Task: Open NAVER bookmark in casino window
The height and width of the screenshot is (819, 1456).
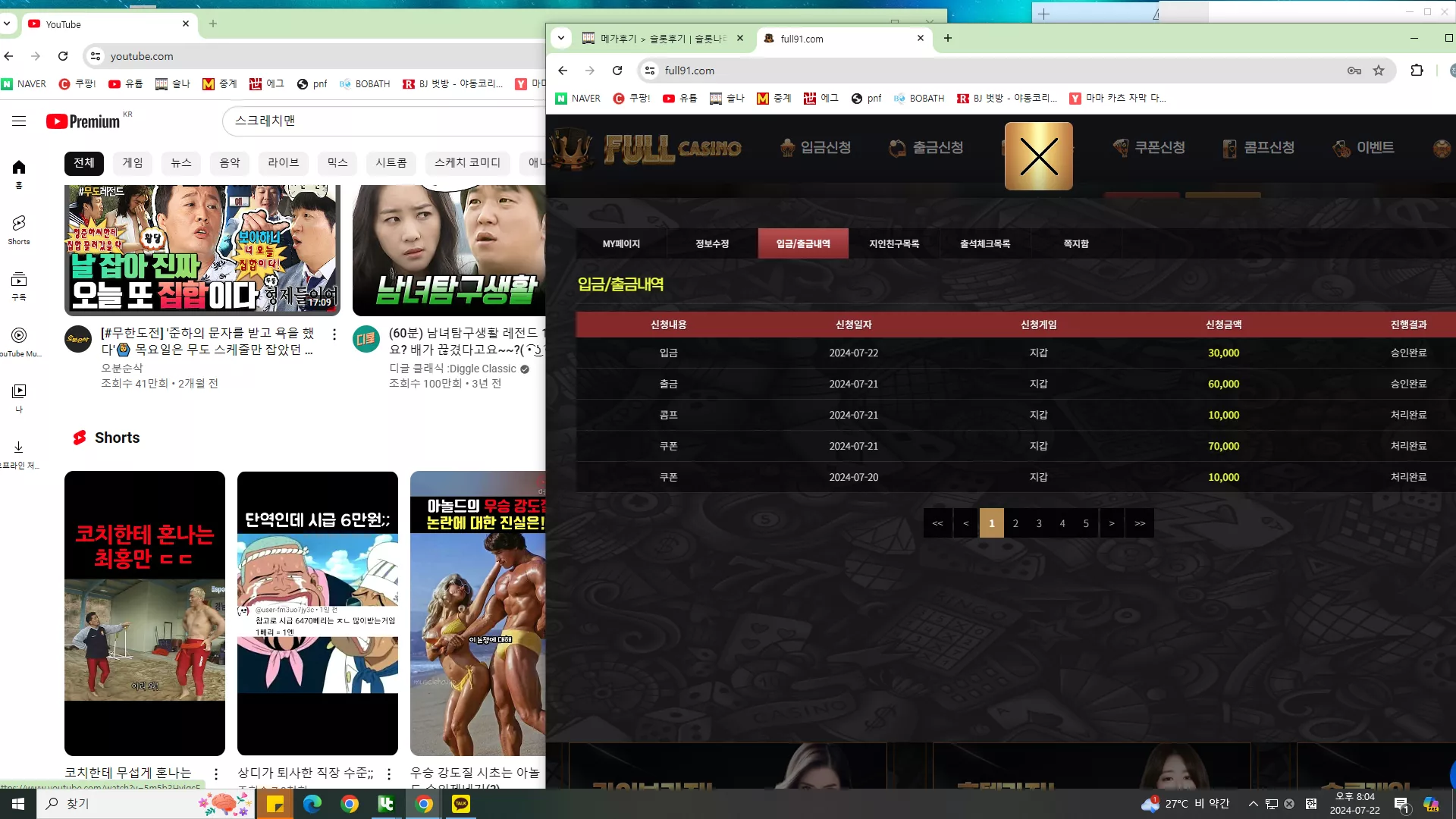Action: point(578,99)
